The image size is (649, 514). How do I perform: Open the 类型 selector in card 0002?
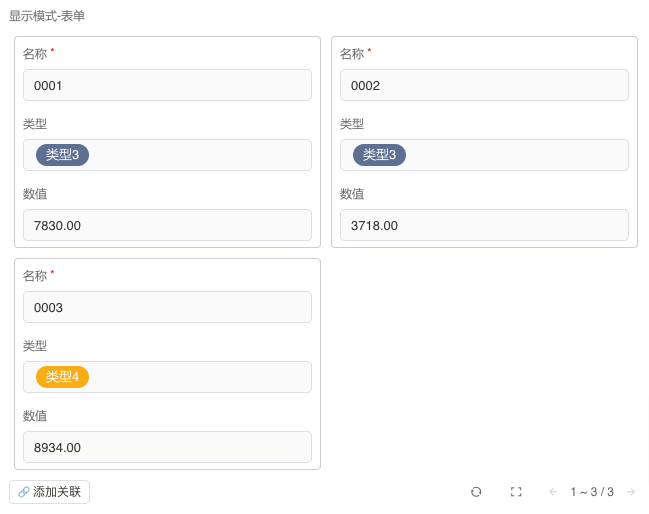click(516, 155)
